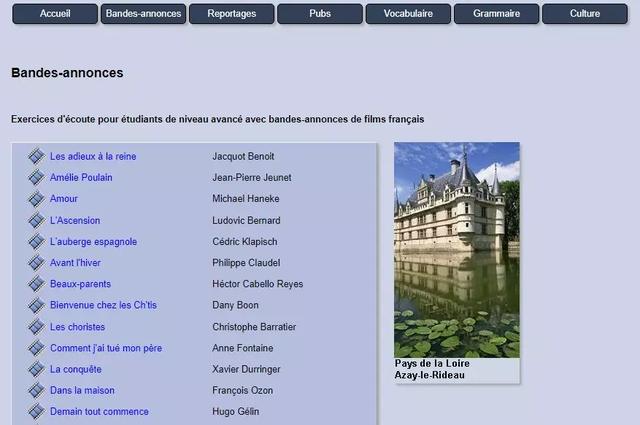Navigate to the Grammaire section

pyautogui.click(x=496, y=14)
